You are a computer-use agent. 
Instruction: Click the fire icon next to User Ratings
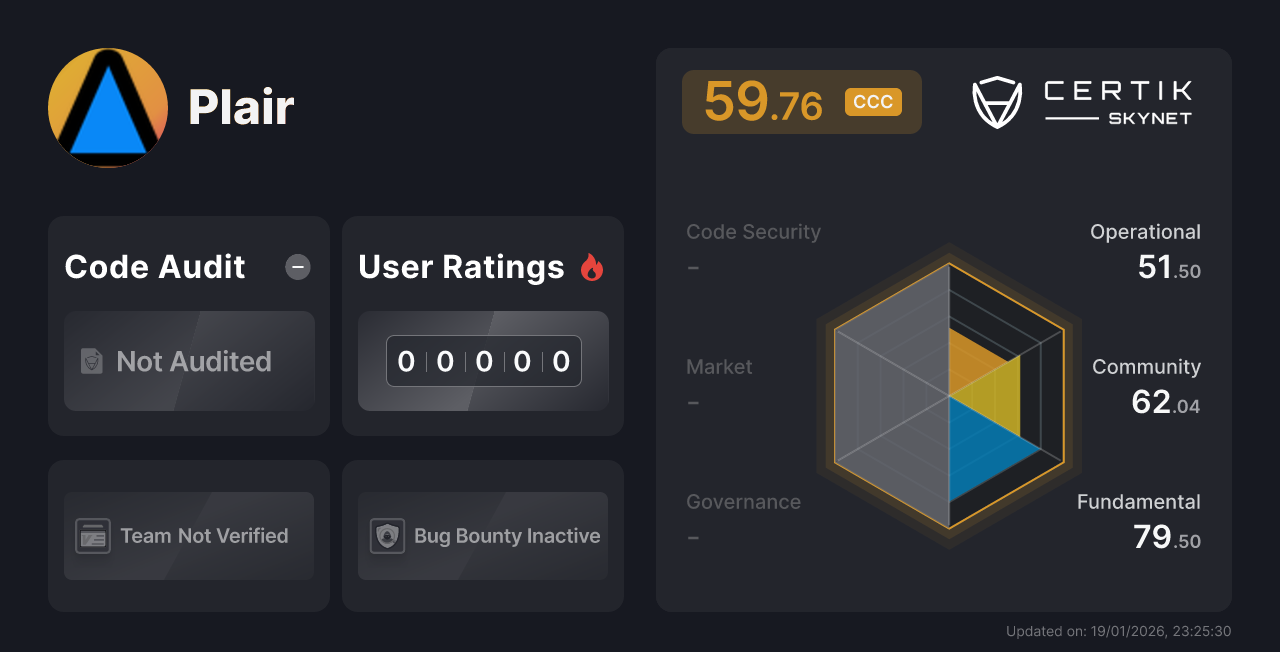point(592,266)
